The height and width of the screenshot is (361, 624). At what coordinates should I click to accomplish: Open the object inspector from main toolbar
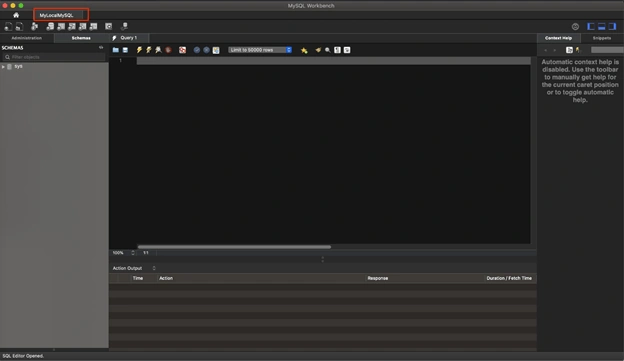(x=35, y=26)
